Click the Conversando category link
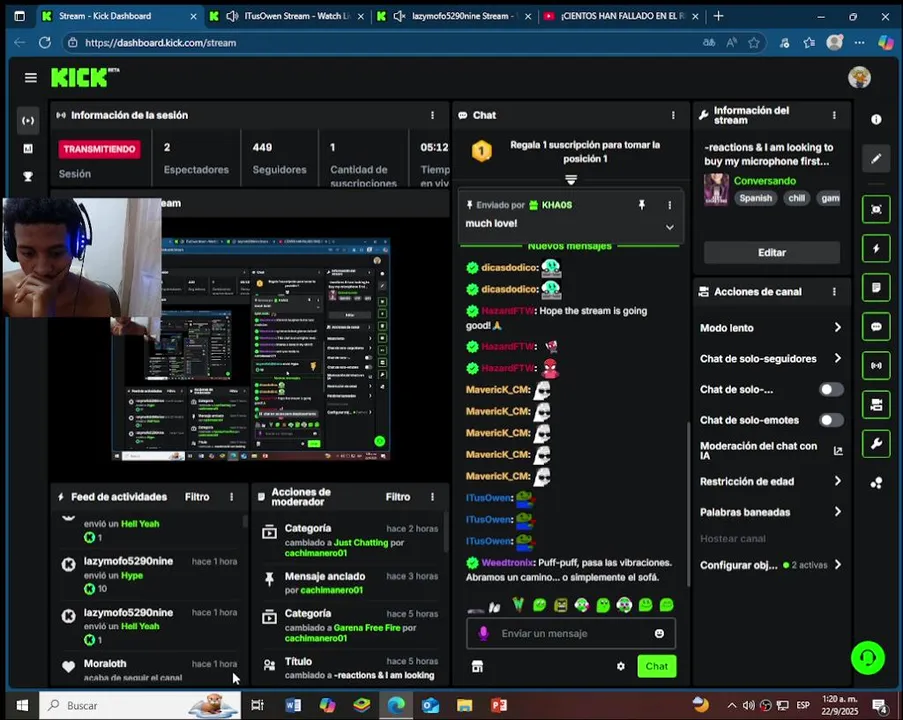Screen dimensions: 903x720 [x=764, y=181]
